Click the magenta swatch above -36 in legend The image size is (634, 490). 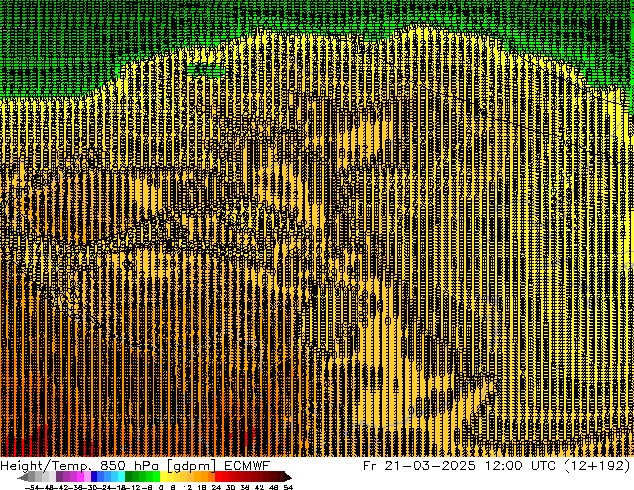80,477
